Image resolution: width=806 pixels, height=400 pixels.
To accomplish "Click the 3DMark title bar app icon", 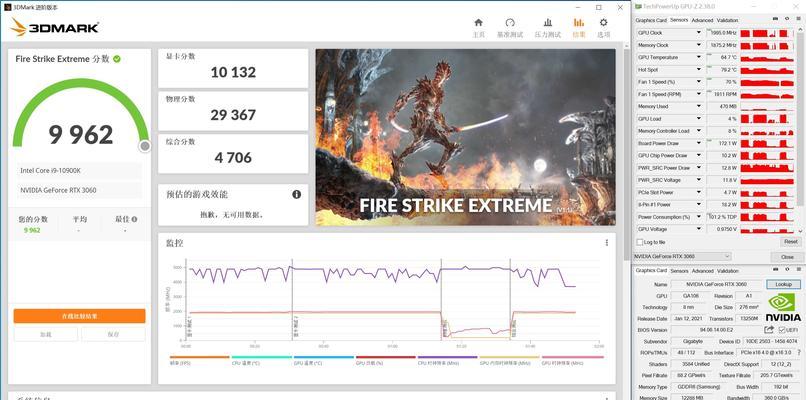I will (7, 7).
